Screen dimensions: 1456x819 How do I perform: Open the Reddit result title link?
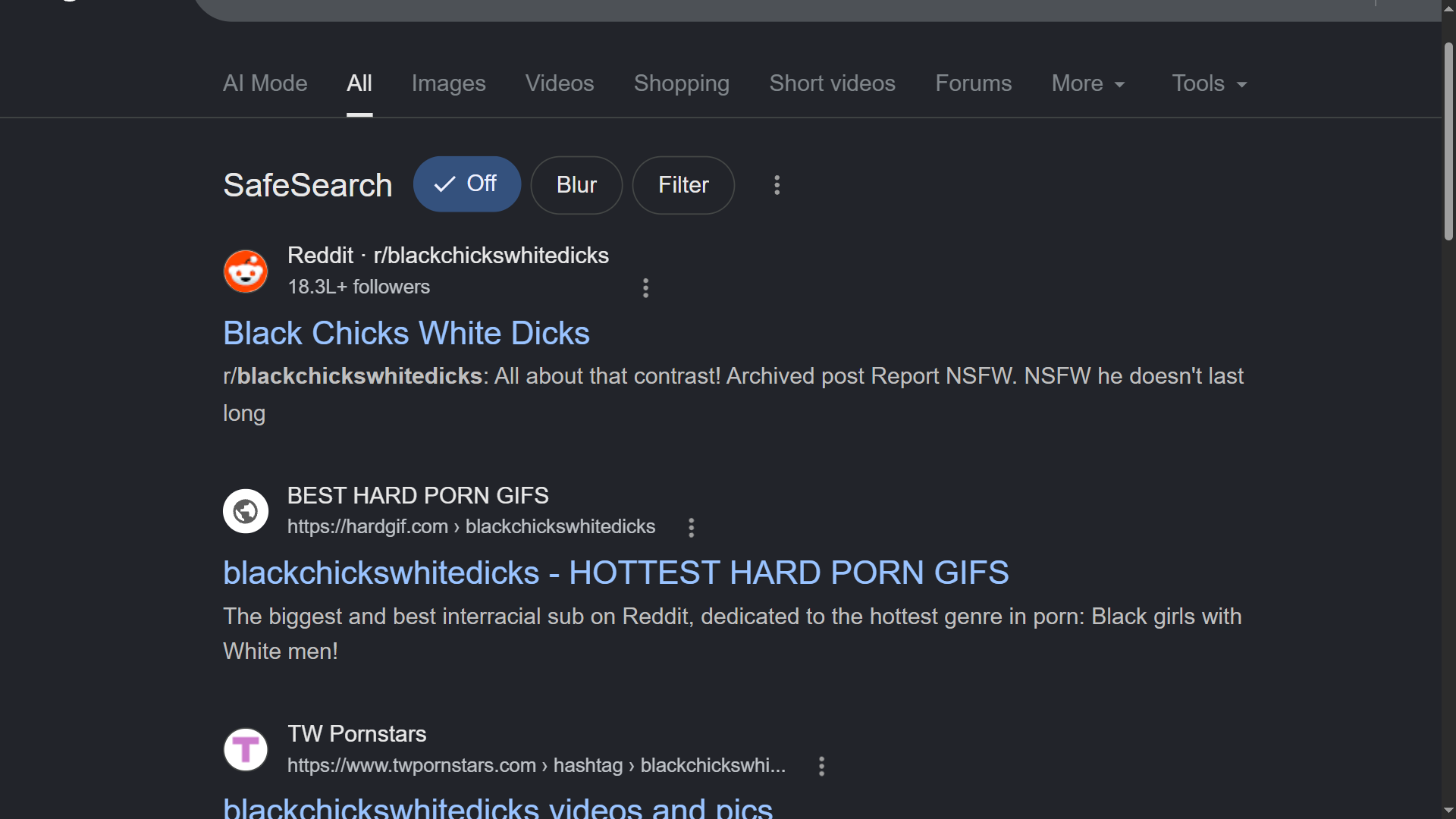point(406,334)
